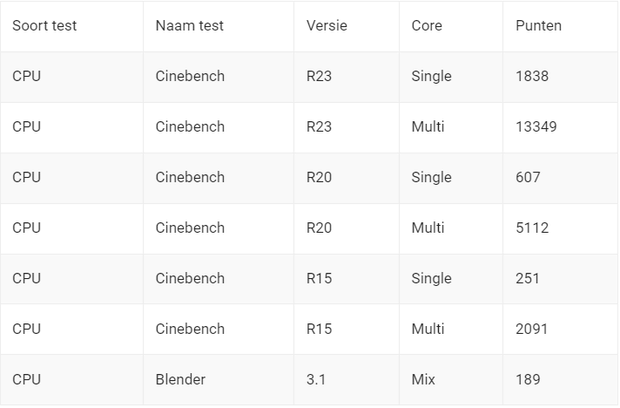Click the score 251 cell
This screenshot has height=408, width=620.
(528, 278)
